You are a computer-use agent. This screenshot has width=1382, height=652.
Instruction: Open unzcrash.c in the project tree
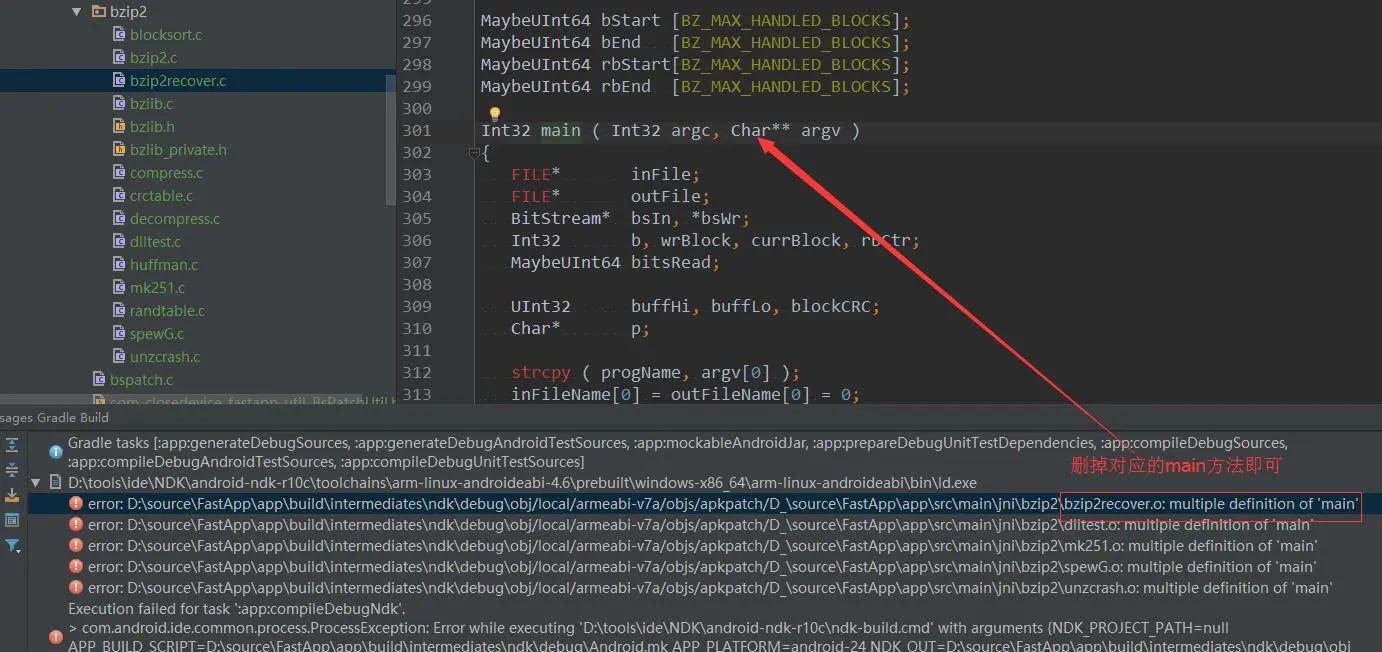pos(165,357)
